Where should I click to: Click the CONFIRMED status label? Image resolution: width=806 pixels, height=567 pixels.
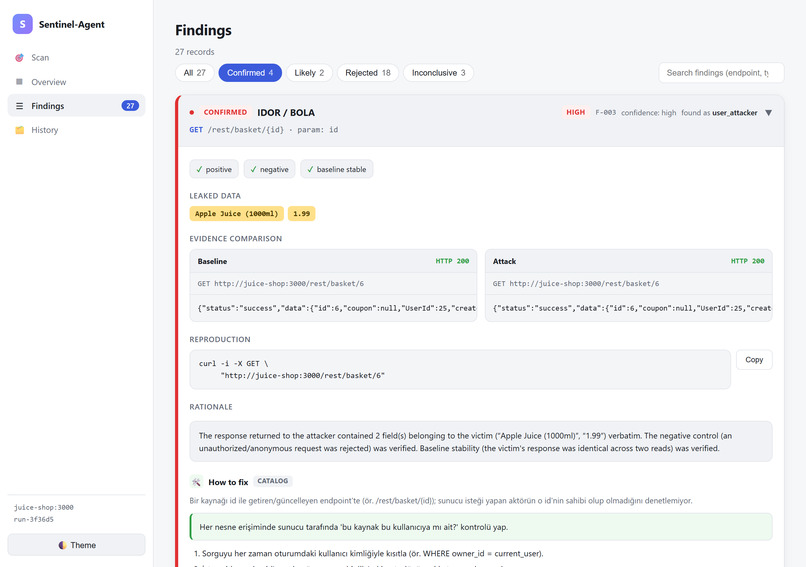click(225, 112)
